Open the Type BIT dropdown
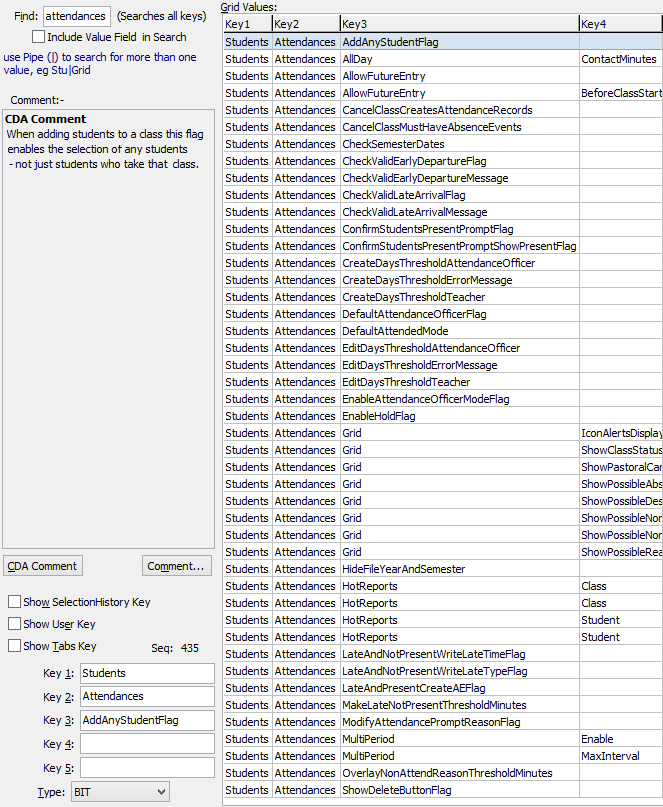This screenshot has height=807, width=663. [119, 792]
